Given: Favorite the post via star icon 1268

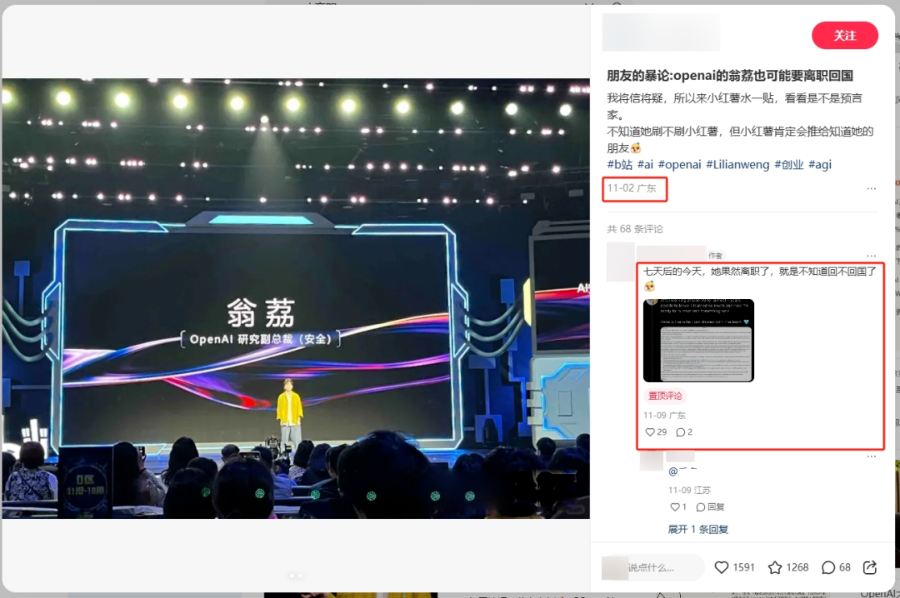Looking at the screenshot, I should tap(788, 568).
